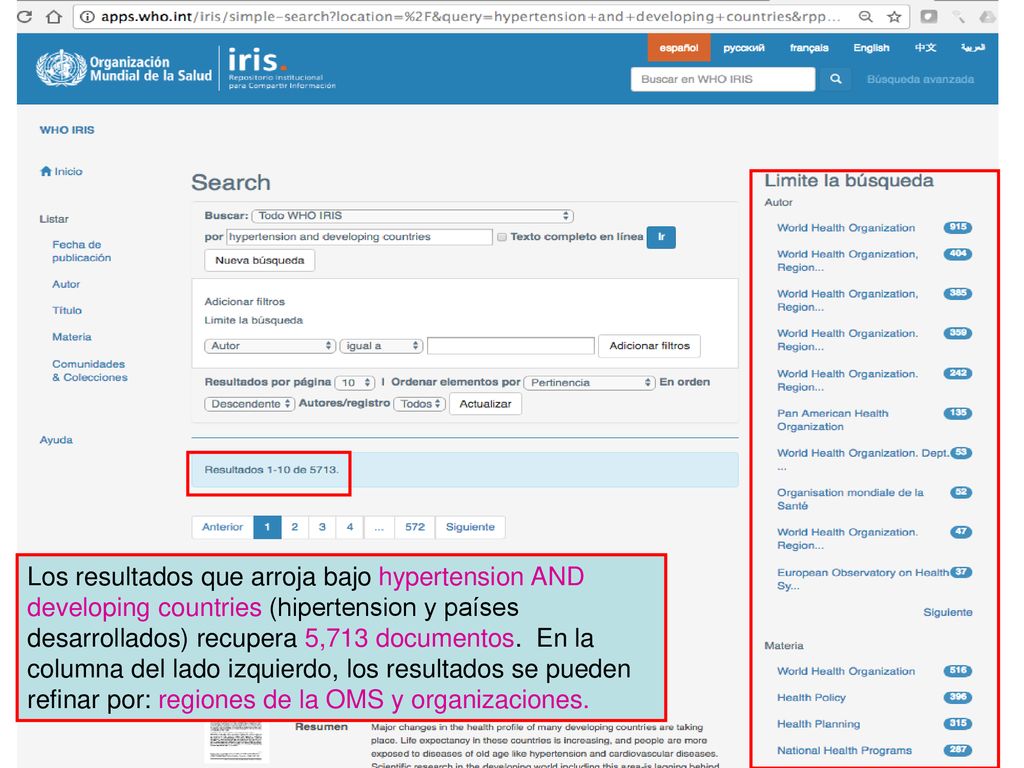The image size is (1024, 768).
Task: Filter by author World Health Organization 915
Action: 846,228
